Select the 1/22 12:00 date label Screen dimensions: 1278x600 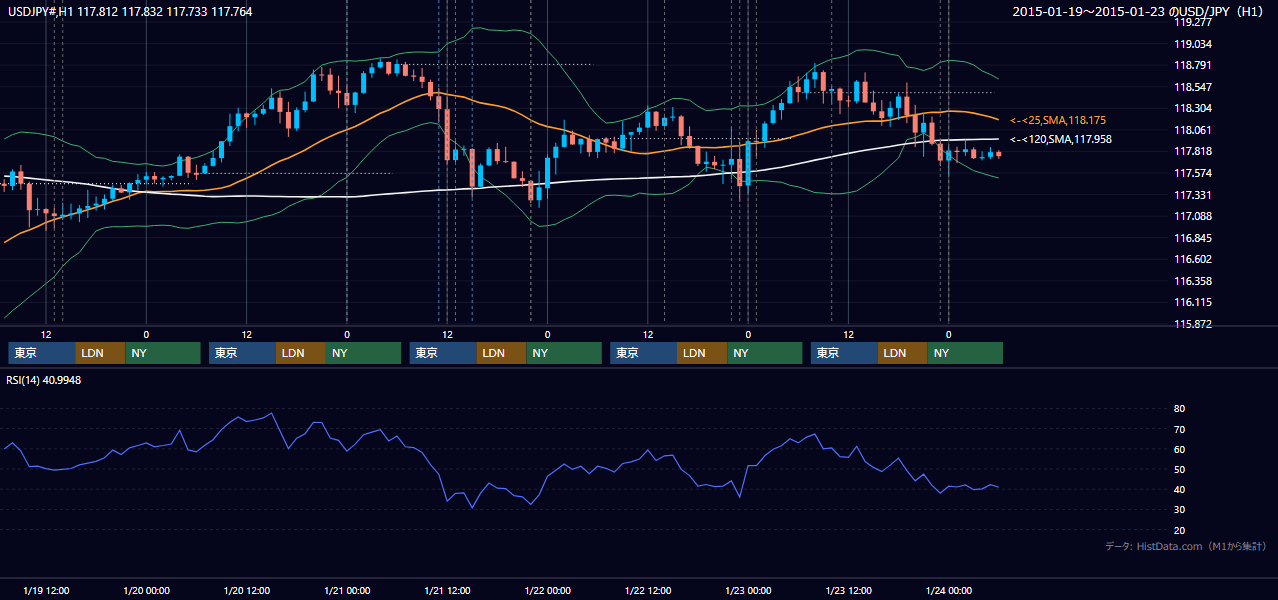(648, 591)
